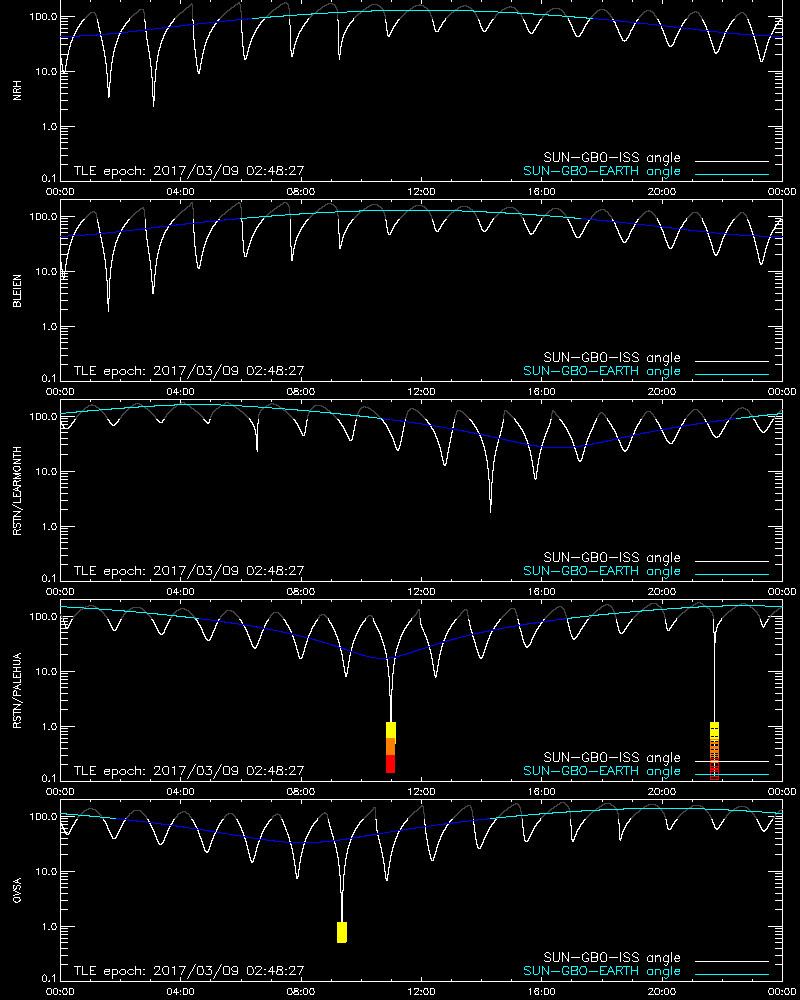Select the TLE epoch text in NRH panel
Viewport: 800px width, 1000px height.
189,171
